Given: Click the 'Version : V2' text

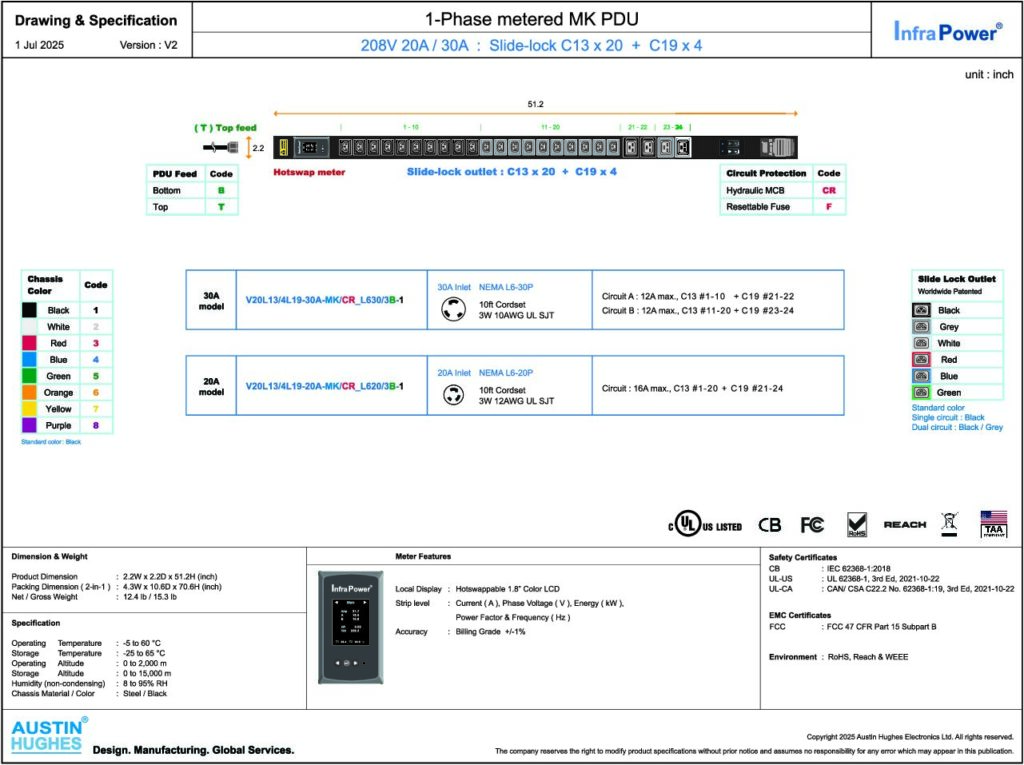Looking at the screenshot, I should pyautogui.click(x=148, y=45).
